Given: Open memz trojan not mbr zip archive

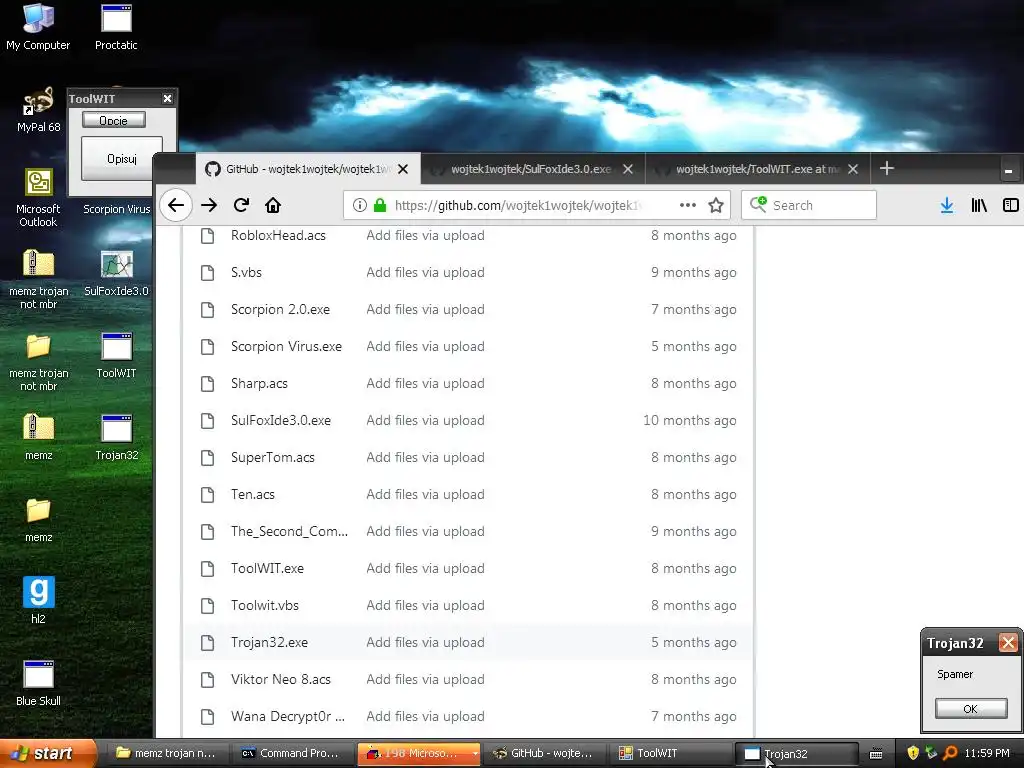Looking at the screenshot, I should click(x=38, y=279).
